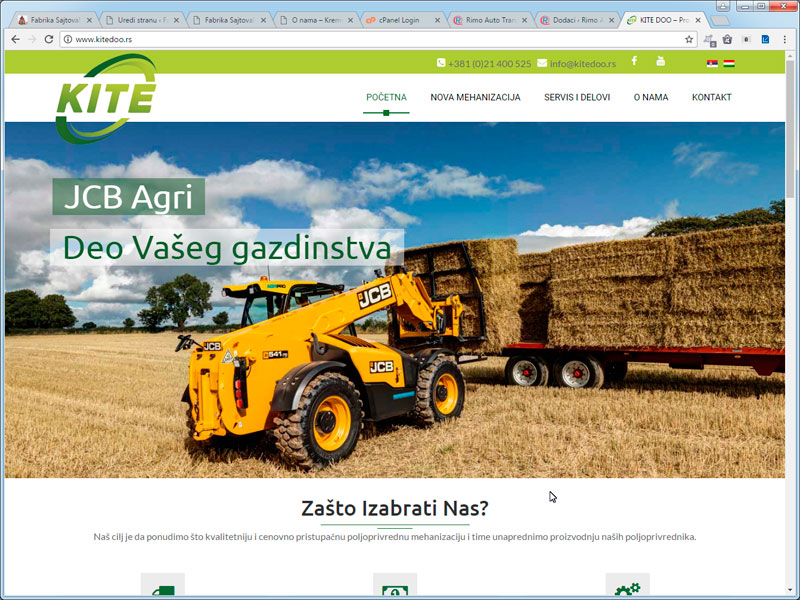The width and height of the screenshot is (800, 600).
Task: View site information for kitedoo.rs
Action: click(68, 39)
